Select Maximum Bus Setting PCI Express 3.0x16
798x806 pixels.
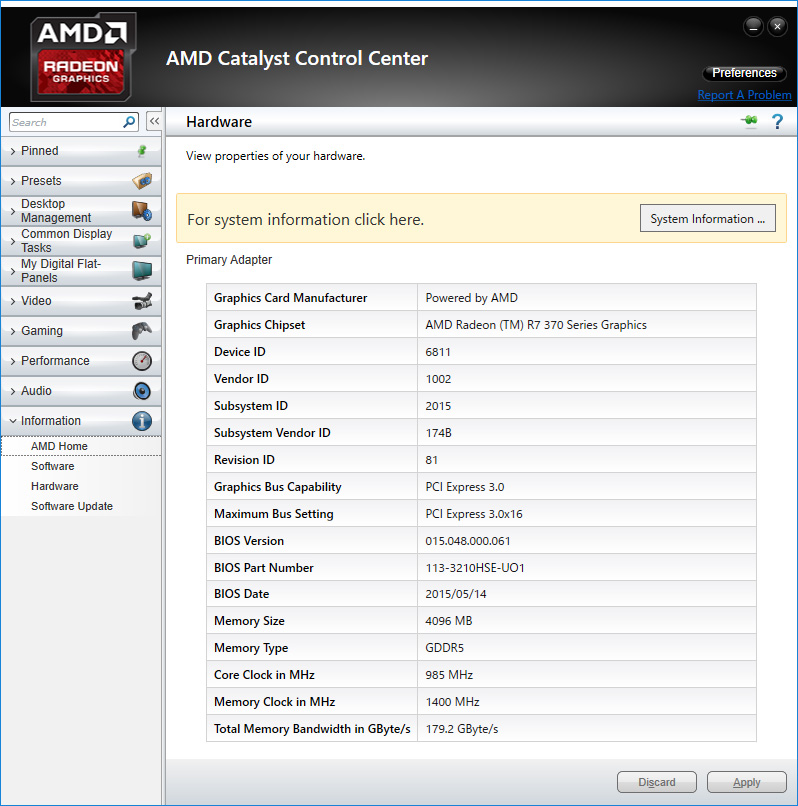click(x=587, y=514)
